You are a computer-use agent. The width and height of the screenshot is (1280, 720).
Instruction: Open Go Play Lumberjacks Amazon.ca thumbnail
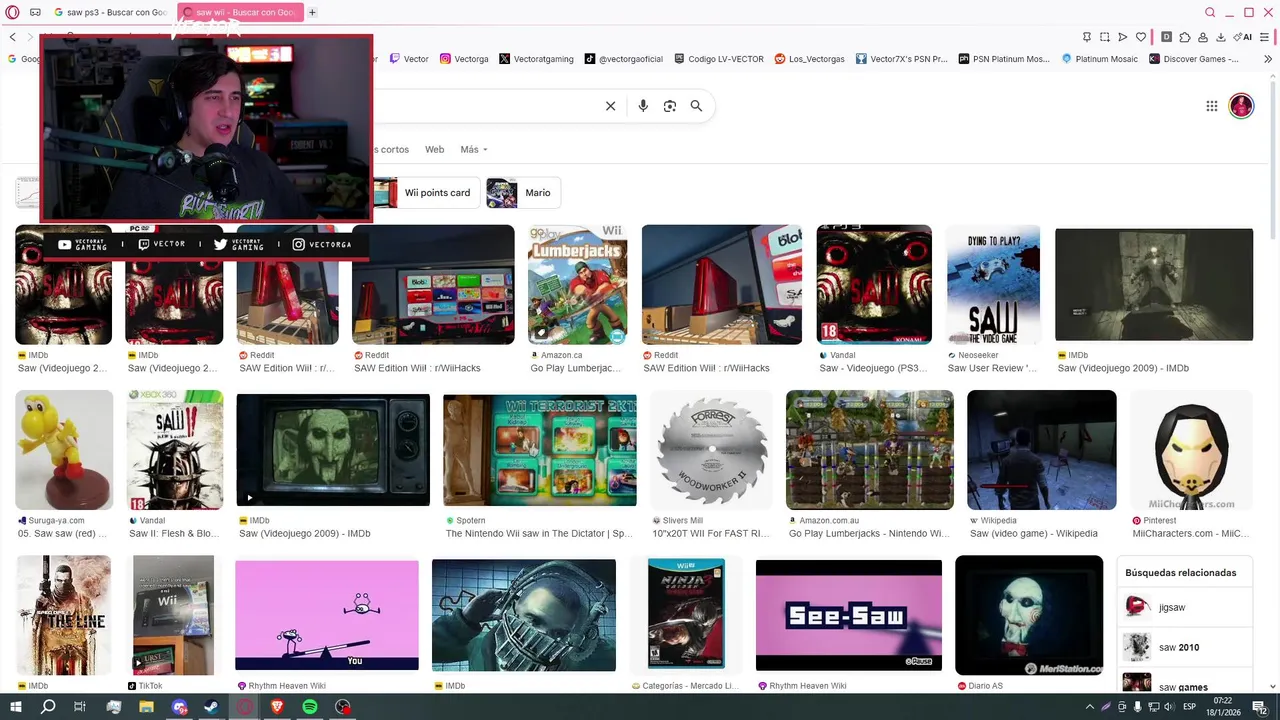coord(577,285)
